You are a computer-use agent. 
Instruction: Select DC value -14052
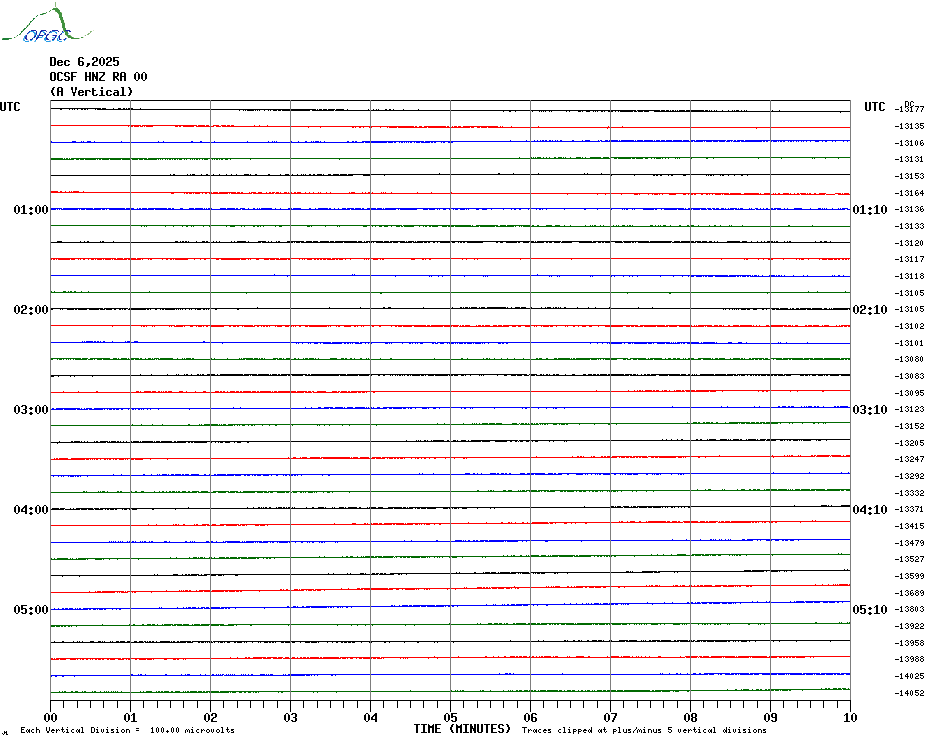click(x=910, y=693)
